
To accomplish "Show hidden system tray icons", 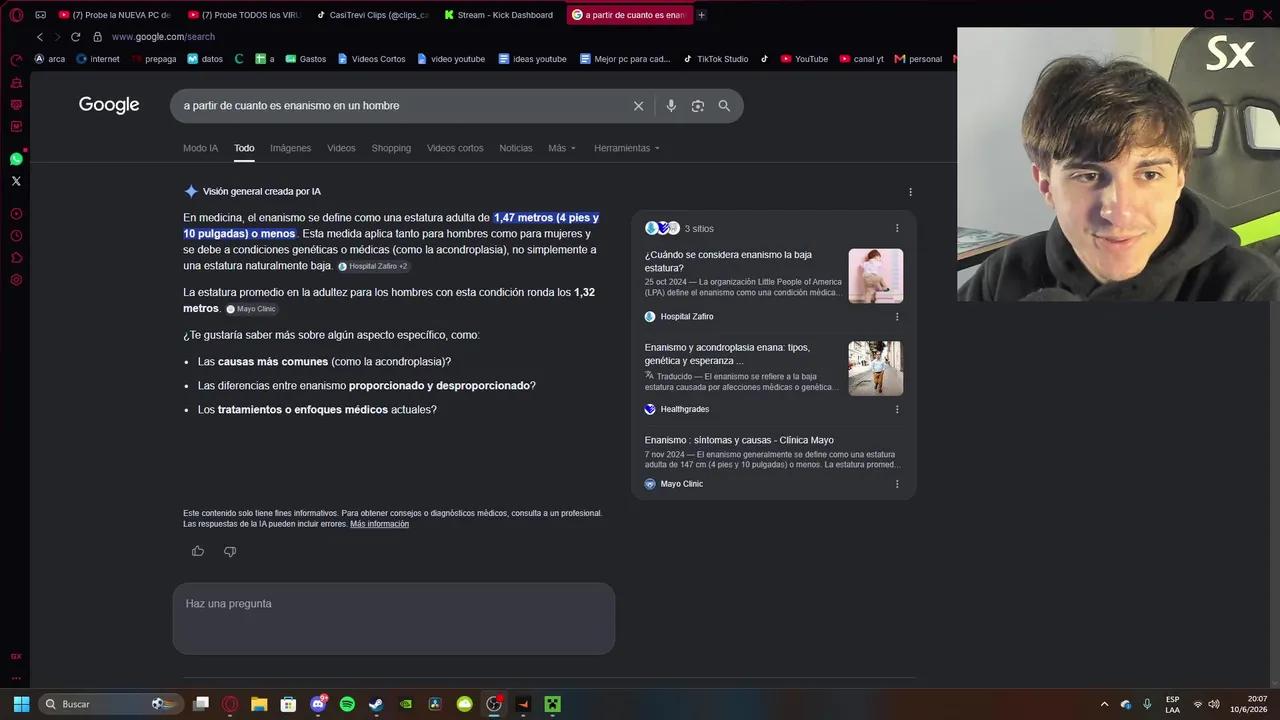I will [1104, 704].
